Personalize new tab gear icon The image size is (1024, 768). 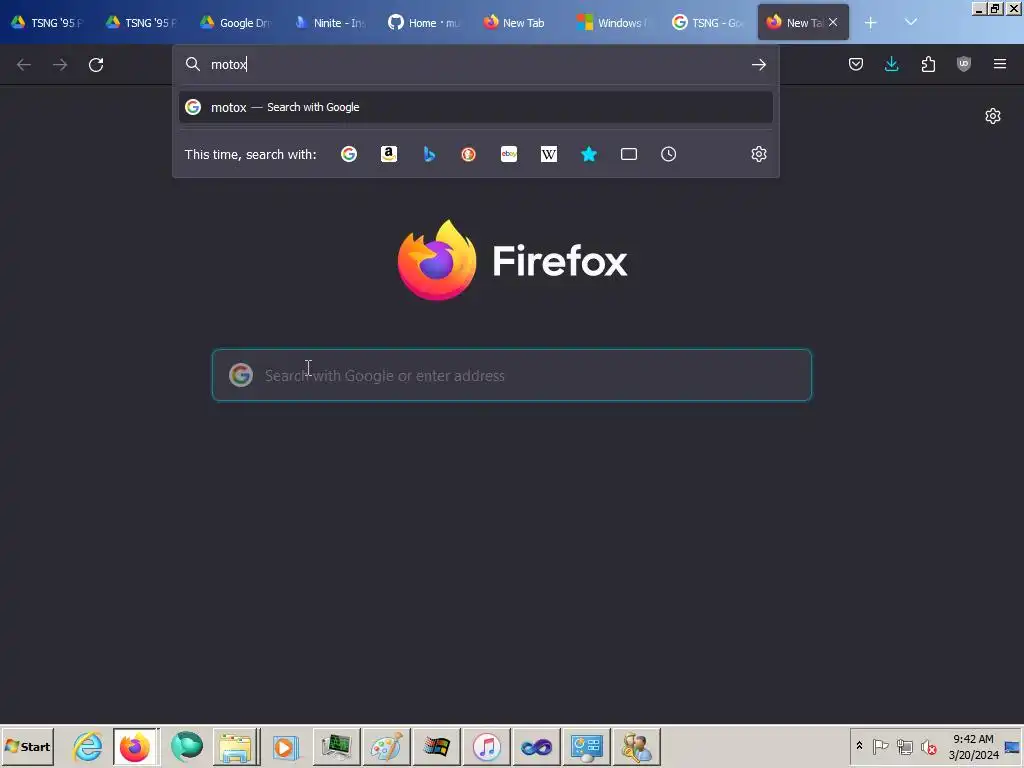point(993,116)
